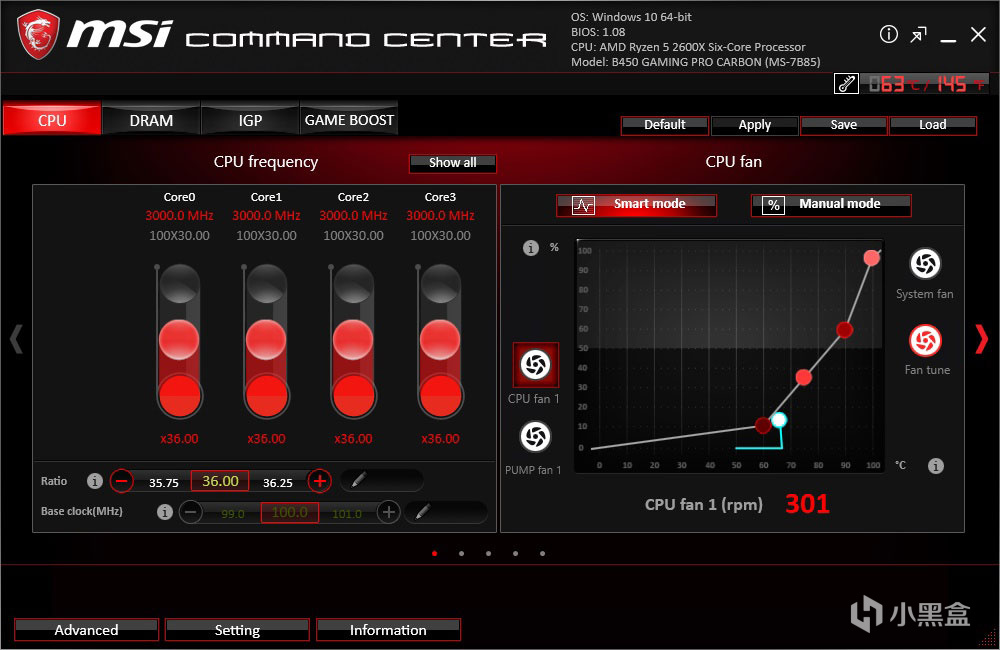This screenshot has height=650, width=1000.
Task: Click the Load button
Action: coord(932,125)
